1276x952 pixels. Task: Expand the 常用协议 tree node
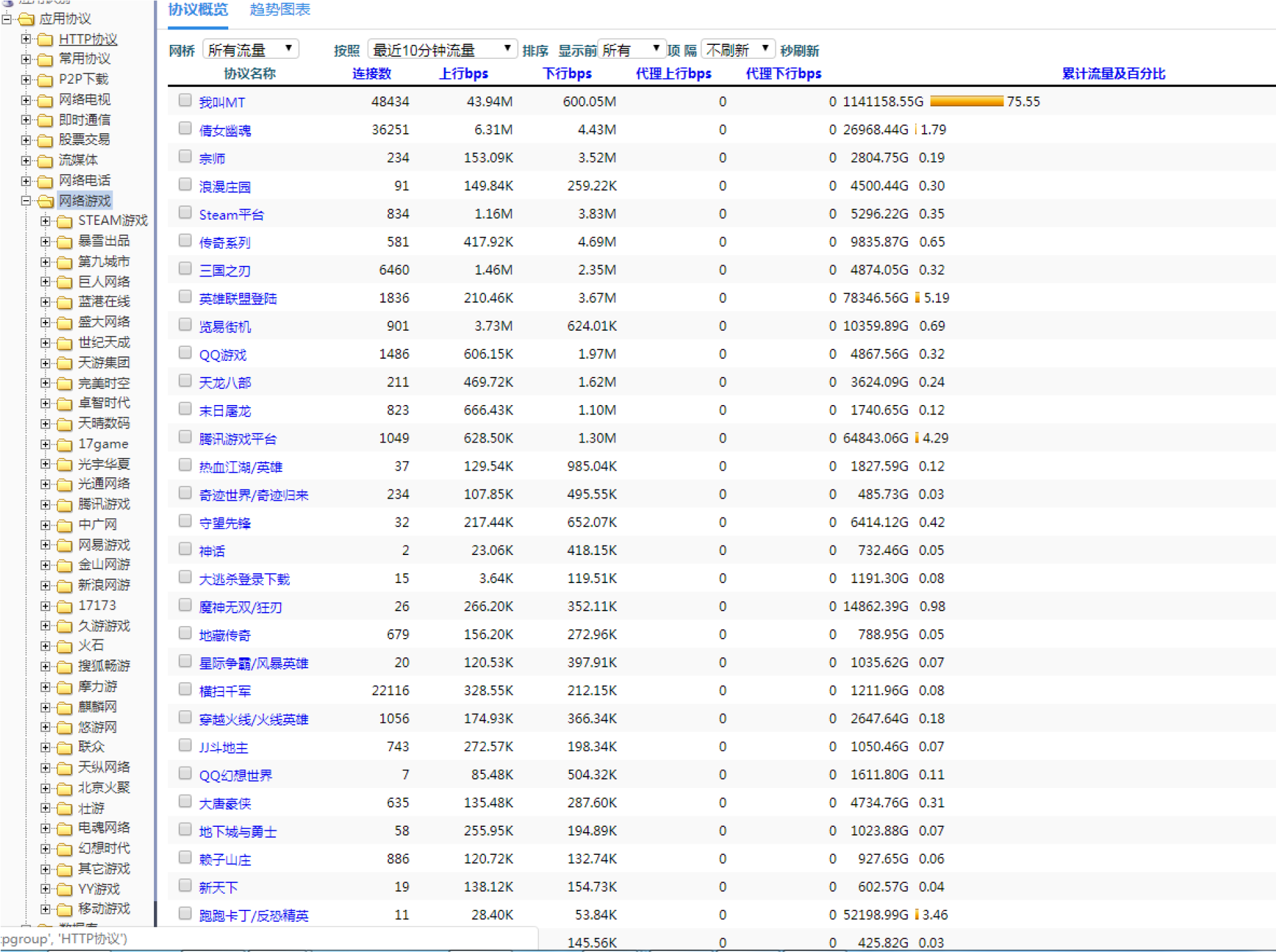(26, 59)
